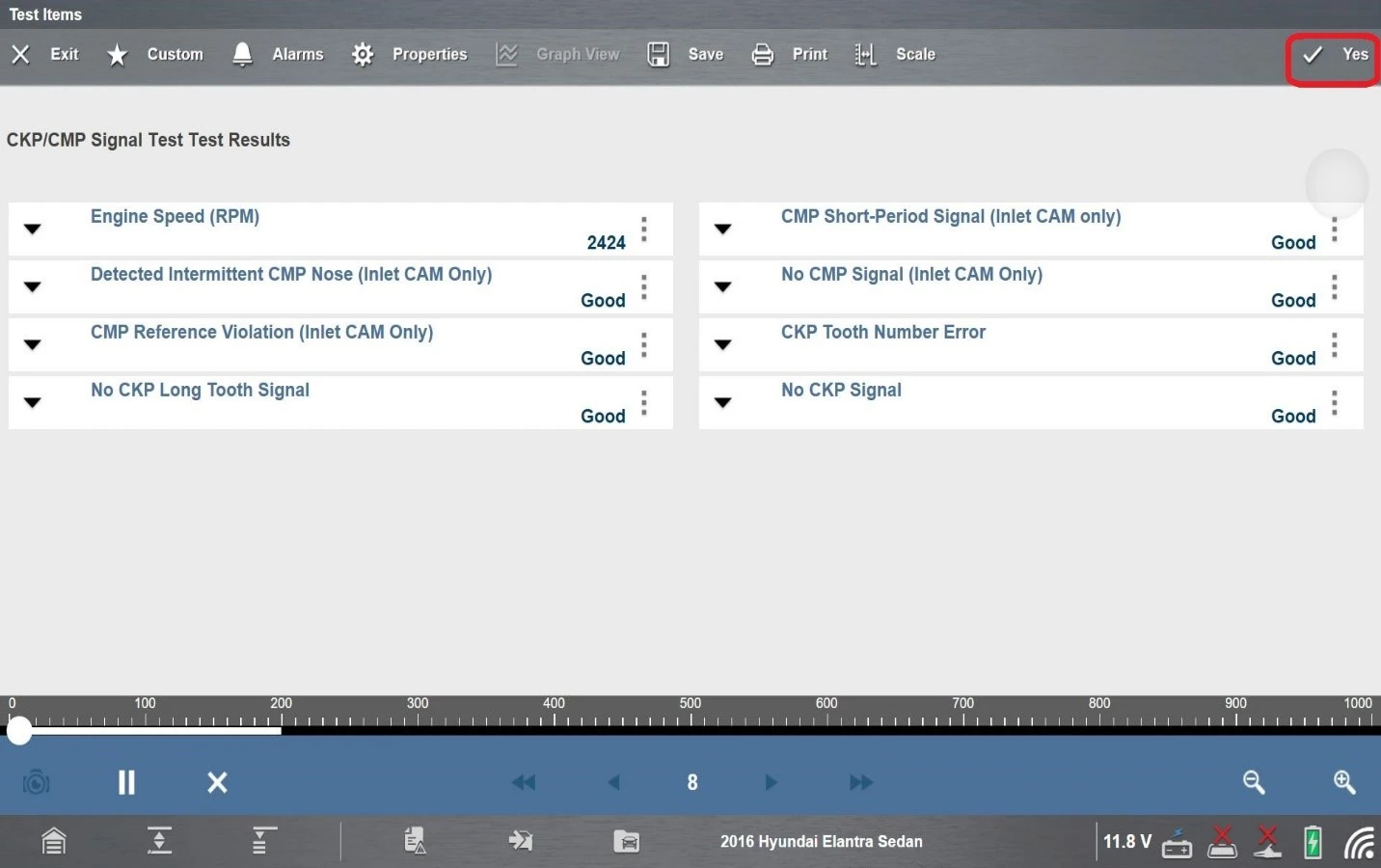This screenshot has height=868, width=1381.
Task: Expand the No CKP Signal row
Action: pyautogui.click(x=723, y=403)
